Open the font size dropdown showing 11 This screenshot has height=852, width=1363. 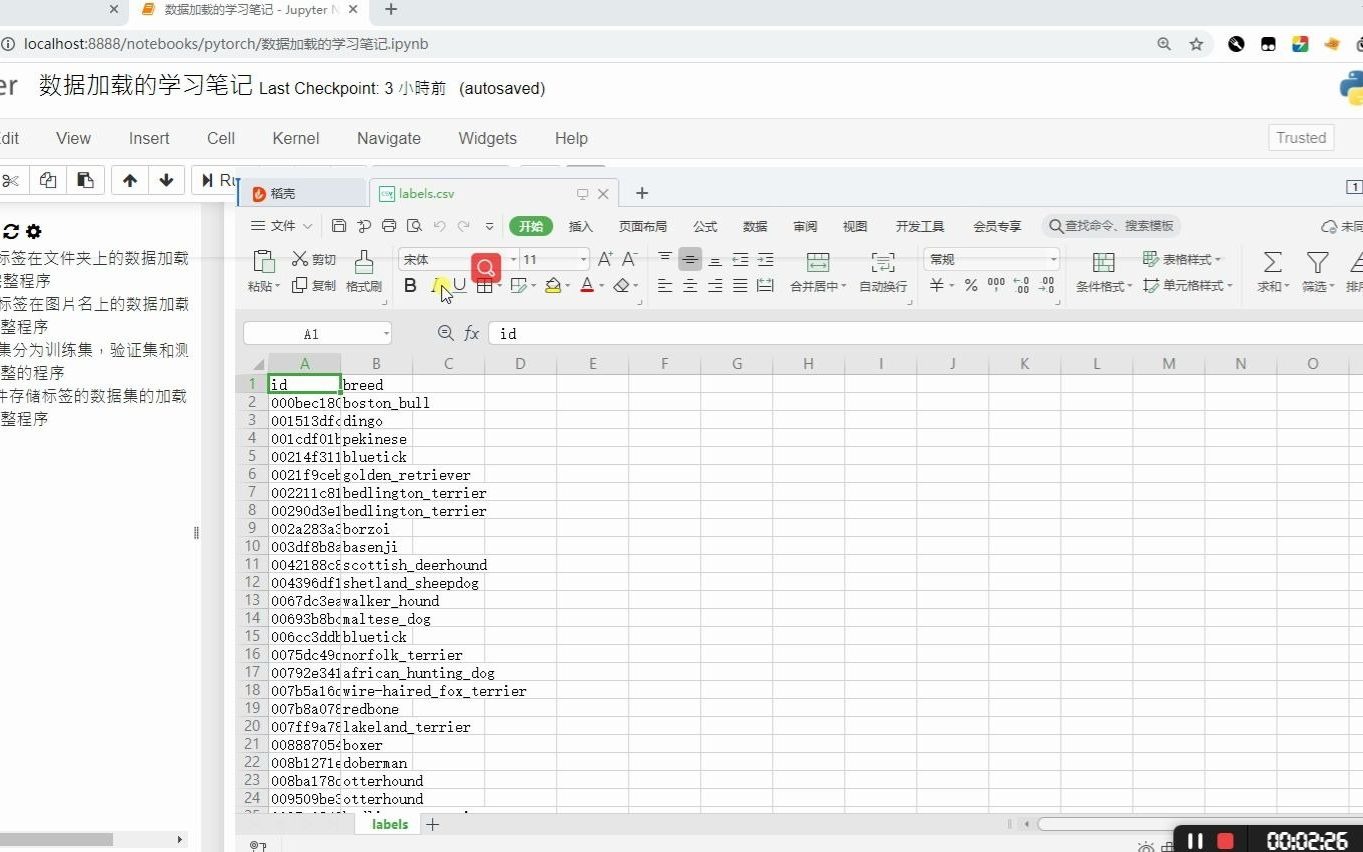point(584,259)
